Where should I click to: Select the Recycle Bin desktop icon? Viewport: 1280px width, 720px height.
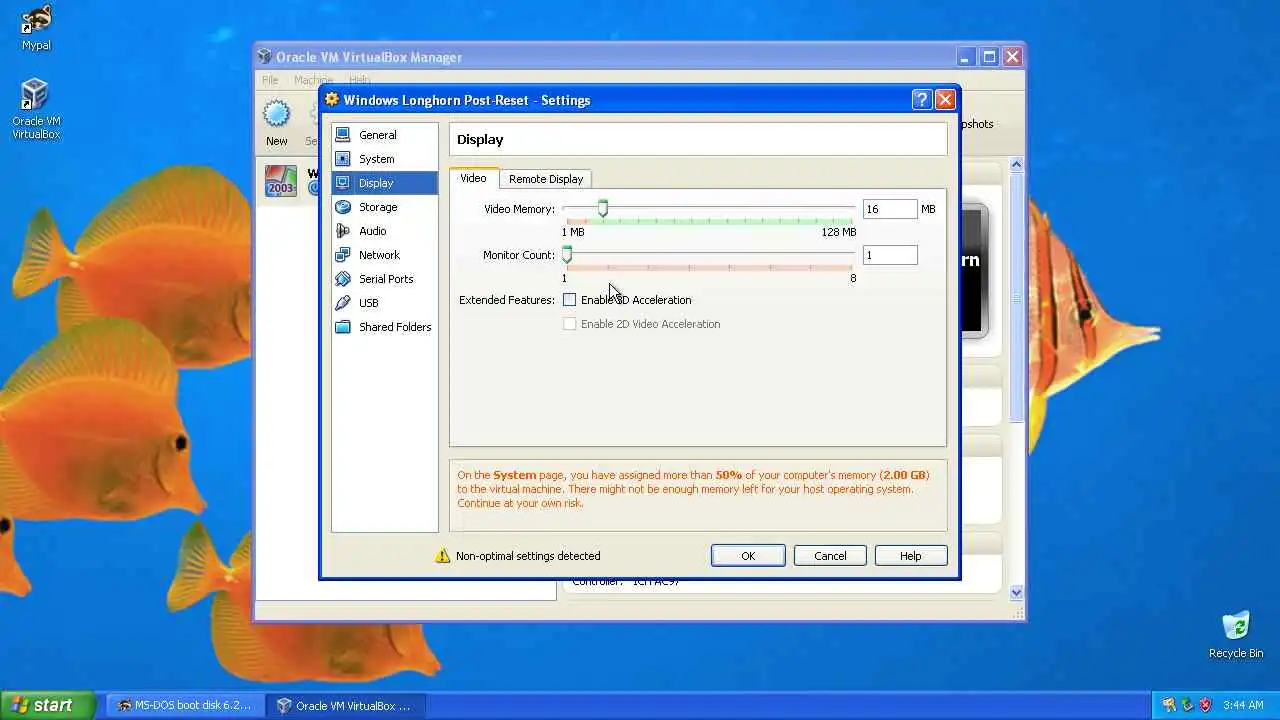pos(1236,635)
